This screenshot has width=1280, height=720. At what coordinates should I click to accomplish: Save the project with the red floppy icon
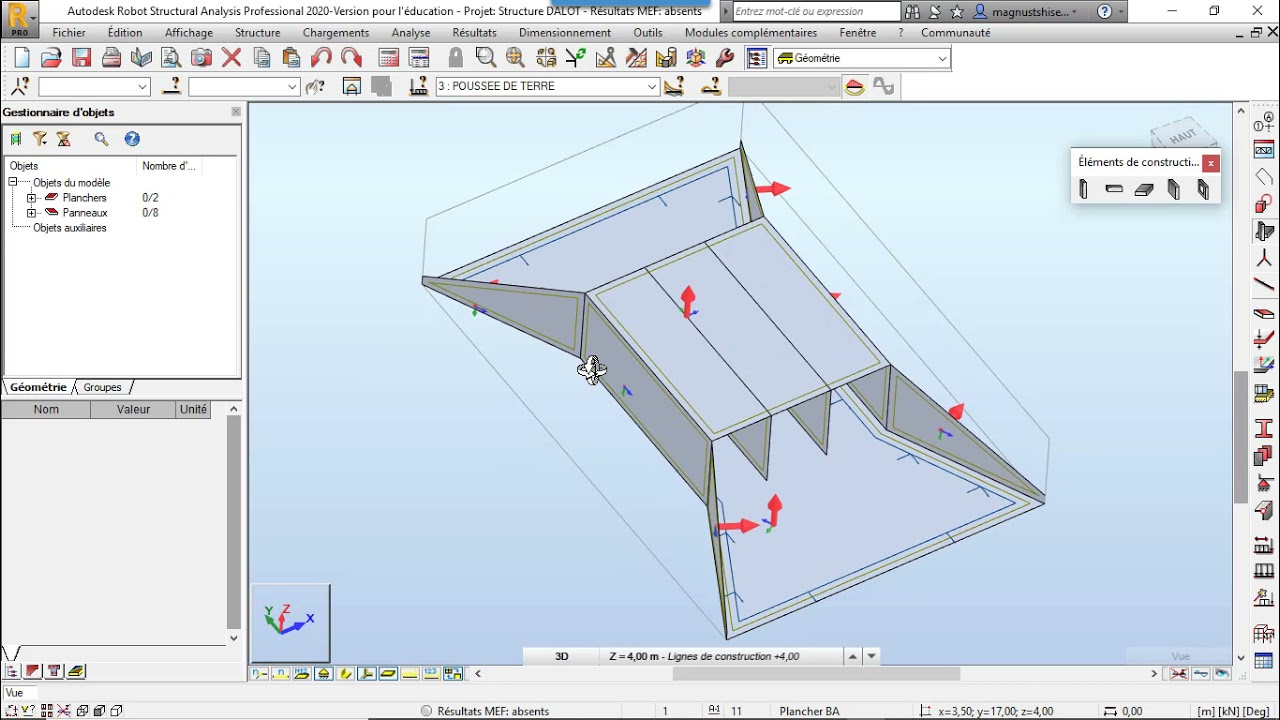pyautogui.click(x=82, y=58)
